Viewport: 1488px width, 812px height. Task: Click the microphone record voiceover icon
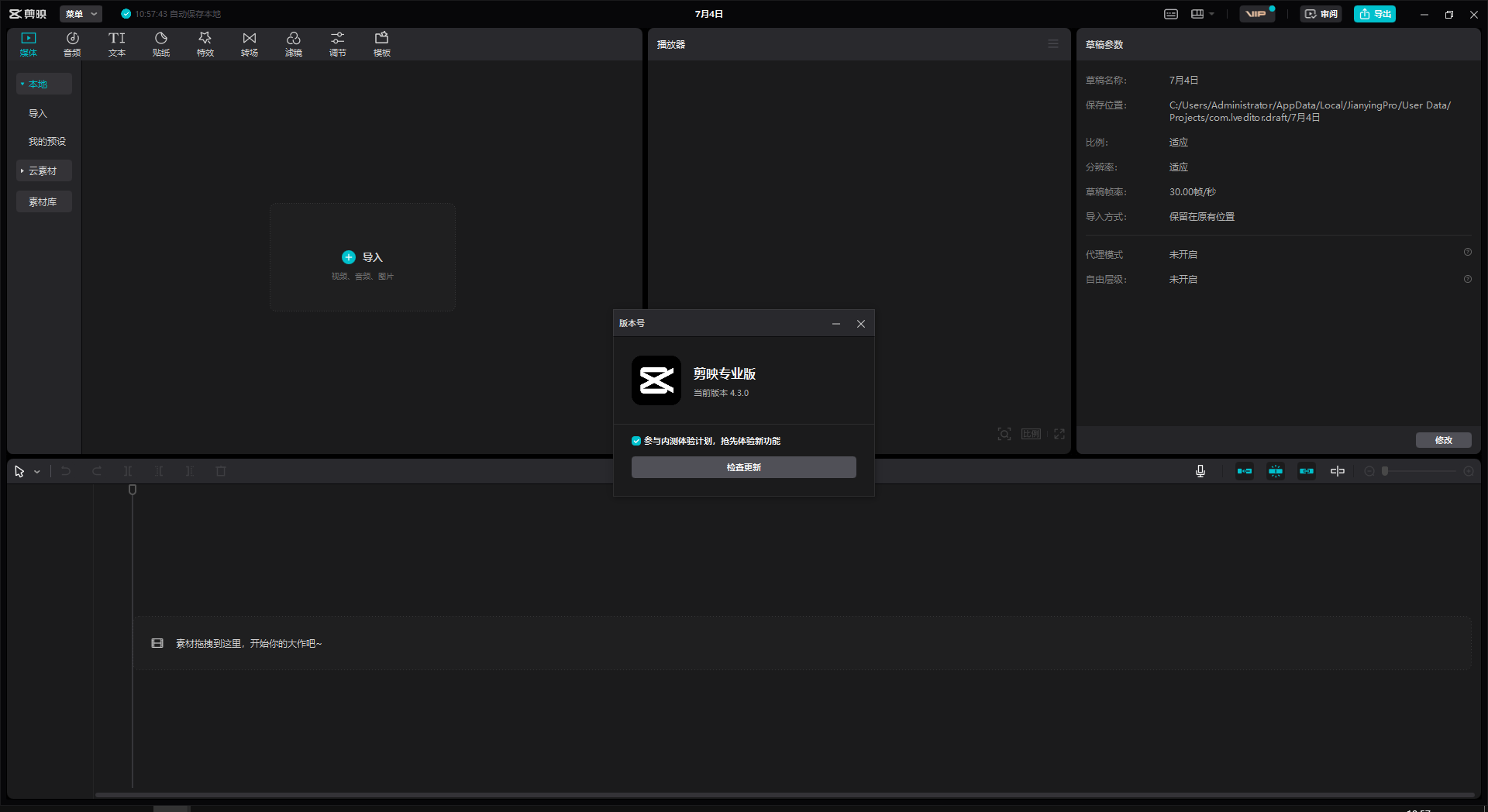click(x=1200, y=471)
